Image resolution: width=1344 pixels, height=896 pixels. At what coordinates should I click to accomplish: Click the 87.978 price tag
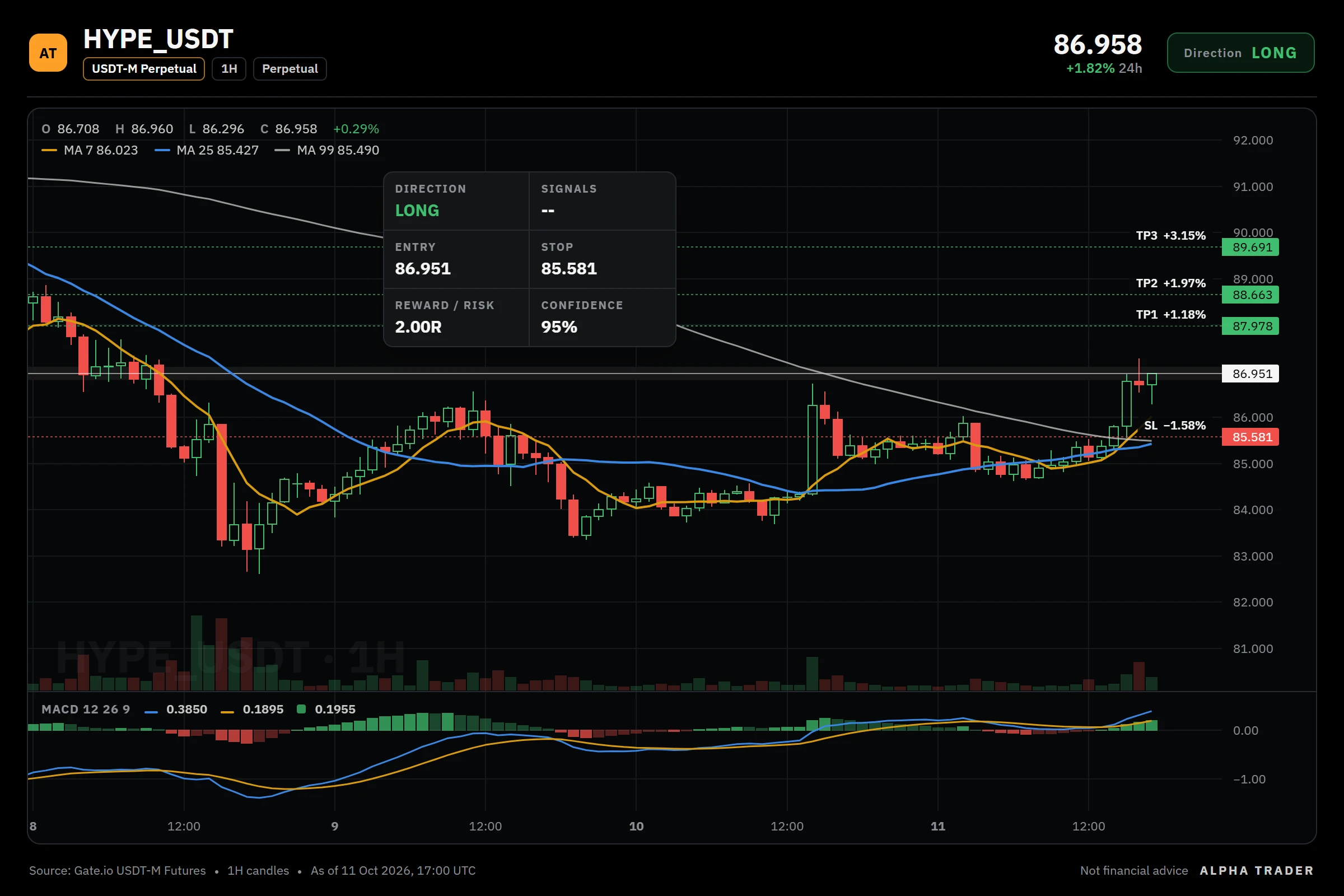(1250, 326)
